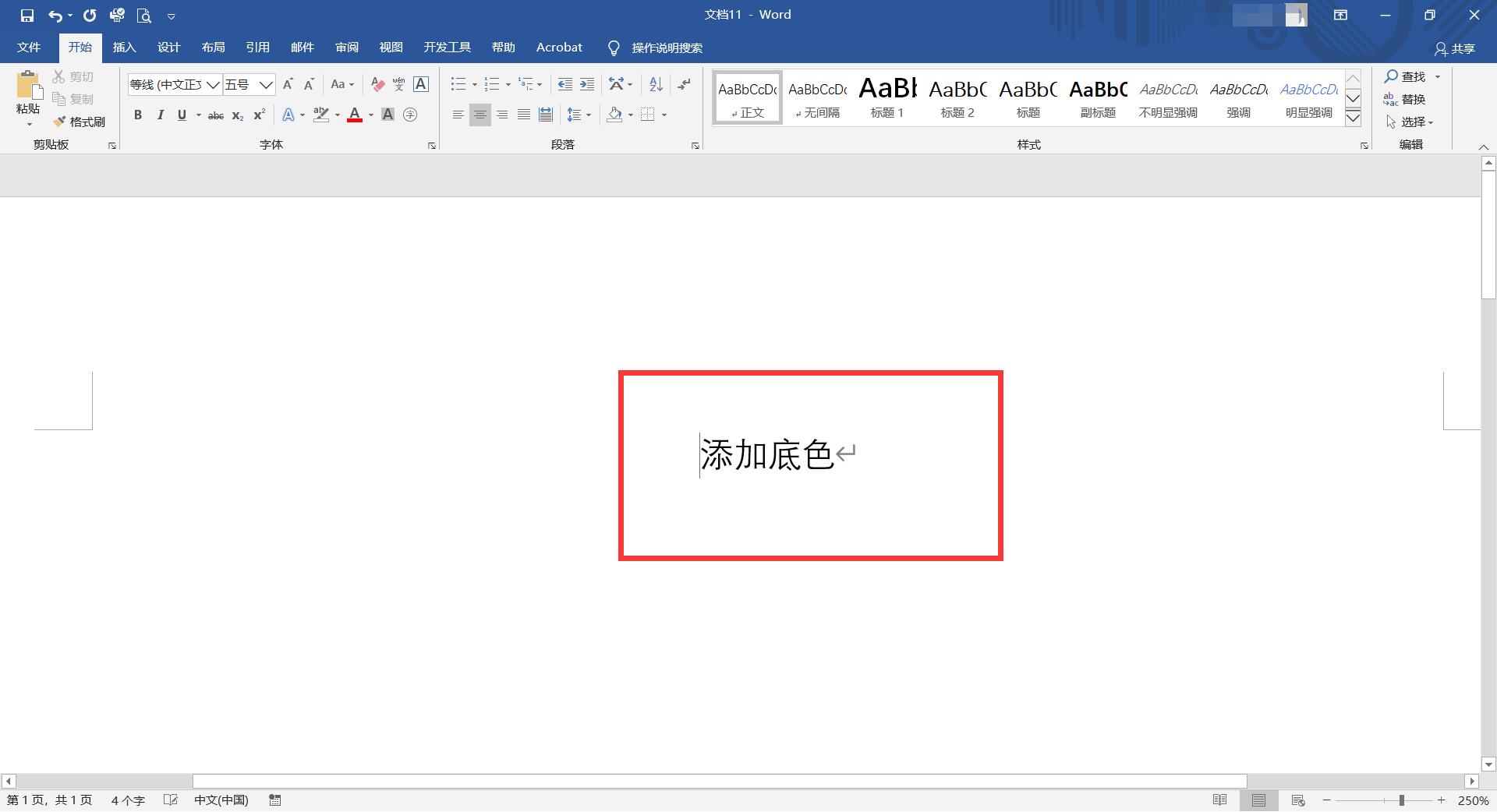Decrease paragraph indent

pos(565,84)
